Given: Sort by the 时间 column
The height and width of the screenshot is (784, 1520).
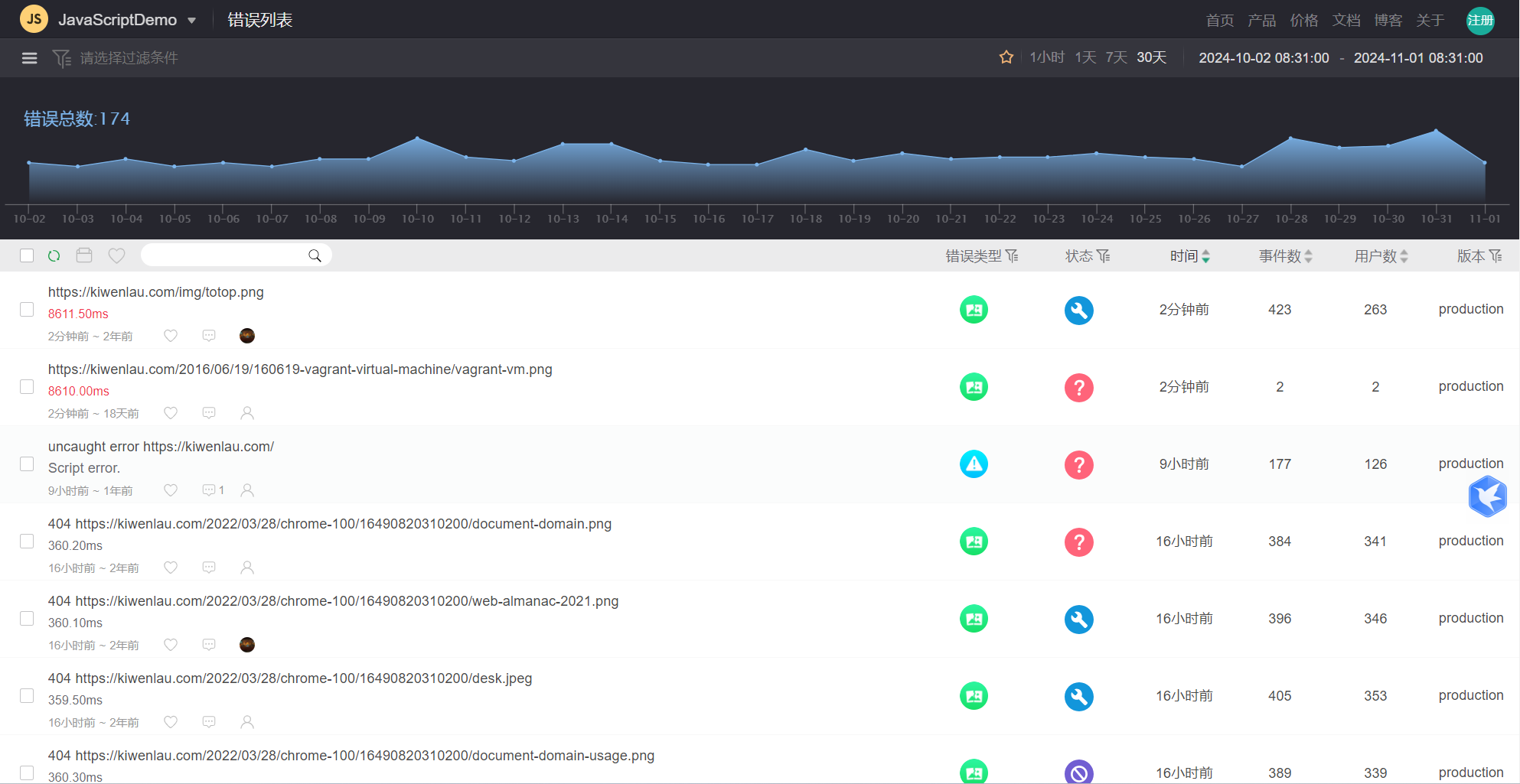Looking at the screenshot, I should 1190,256.
